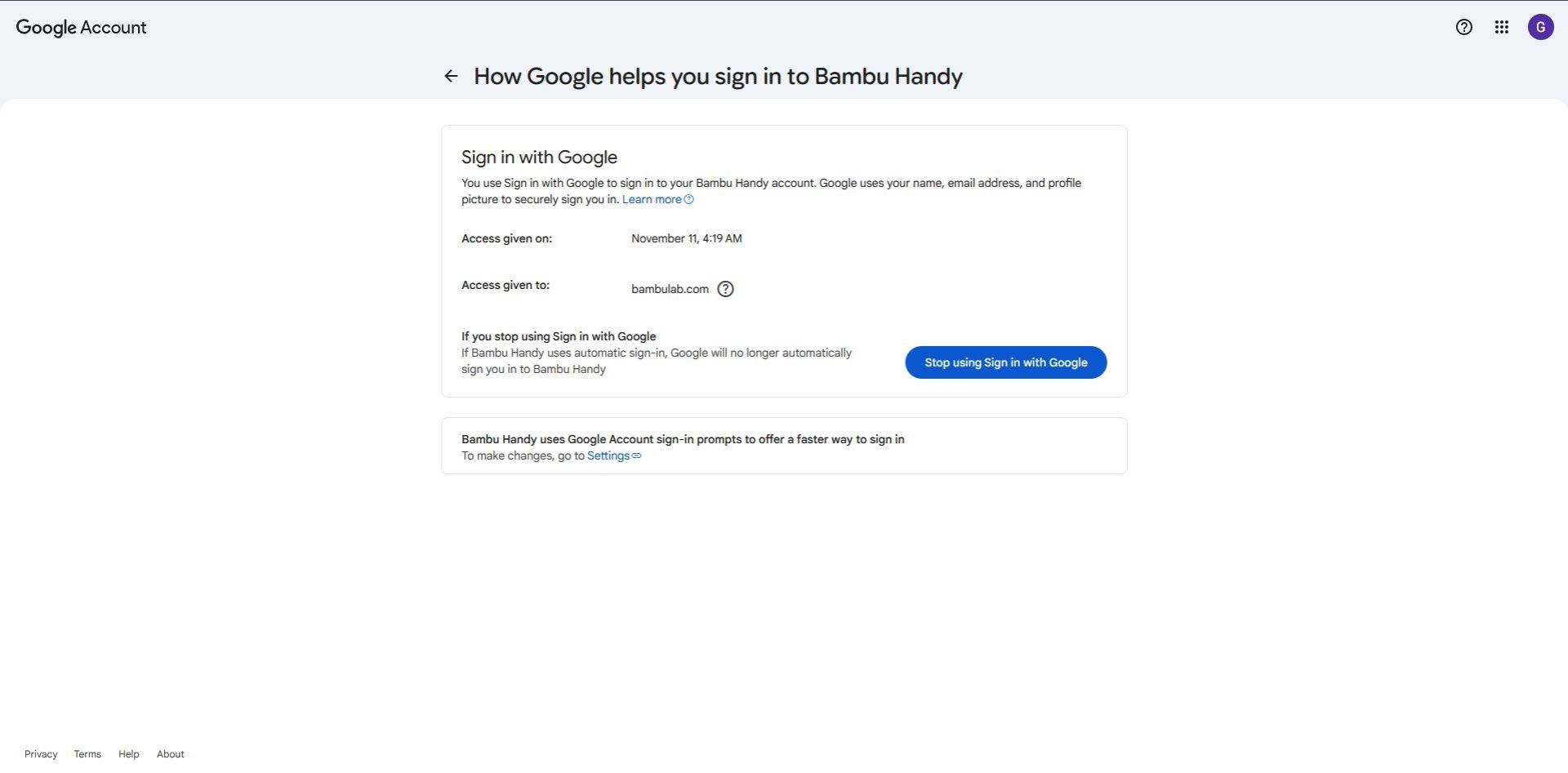Click the bambulab.com domain text
This screenshot has height=773, width=1568.
[x=670, y=290]
